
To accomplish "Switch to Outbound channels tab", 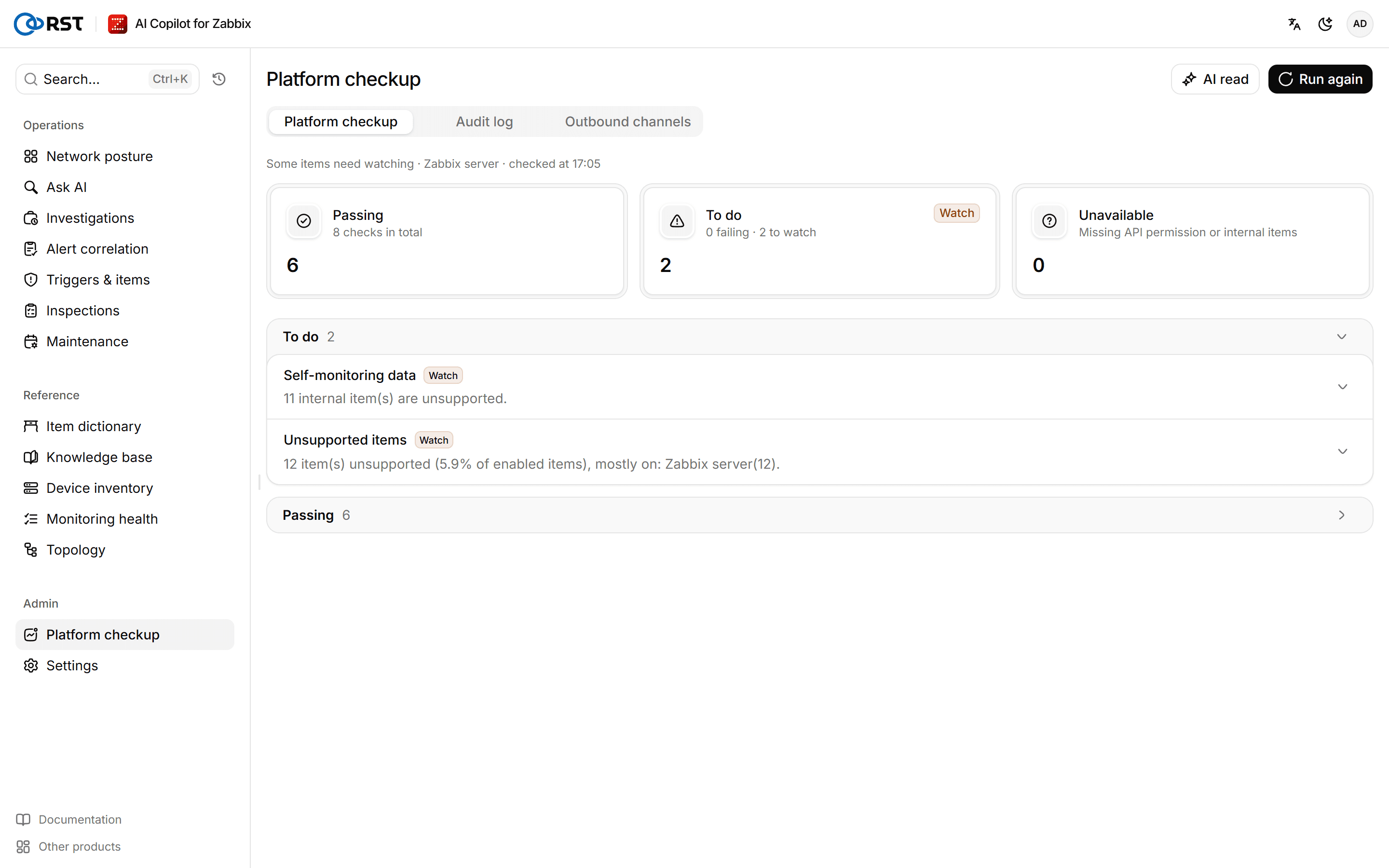I will 628,122.
